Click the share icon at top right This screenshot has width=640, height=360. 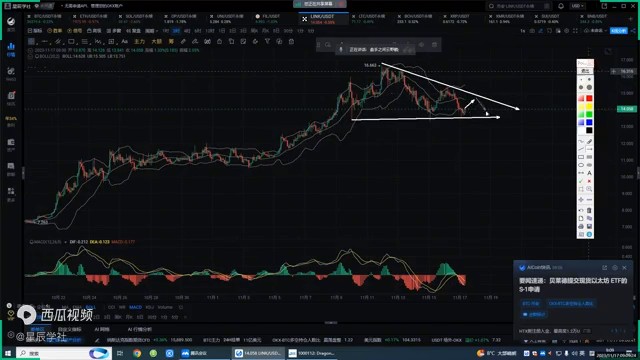(x=633, y=31)
